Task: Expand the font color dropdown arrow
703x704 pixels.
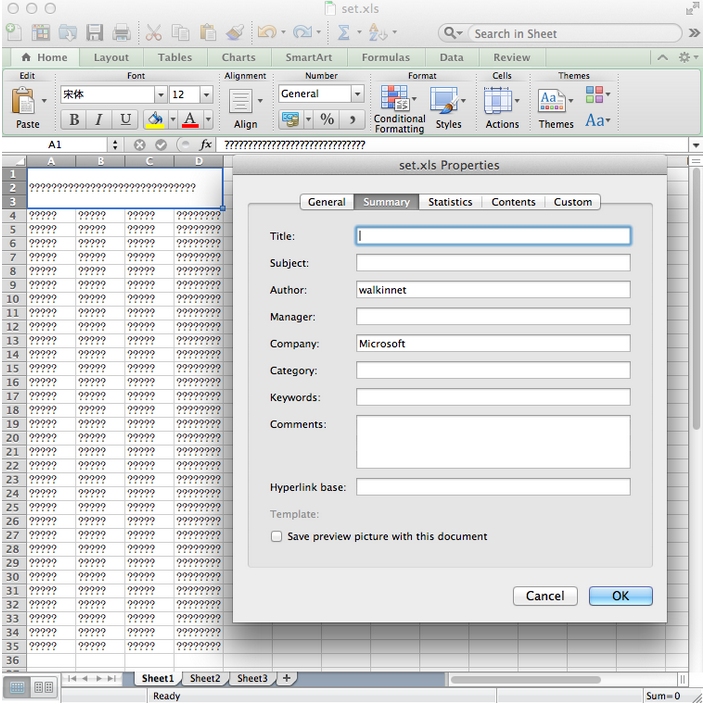Action: 208,120
